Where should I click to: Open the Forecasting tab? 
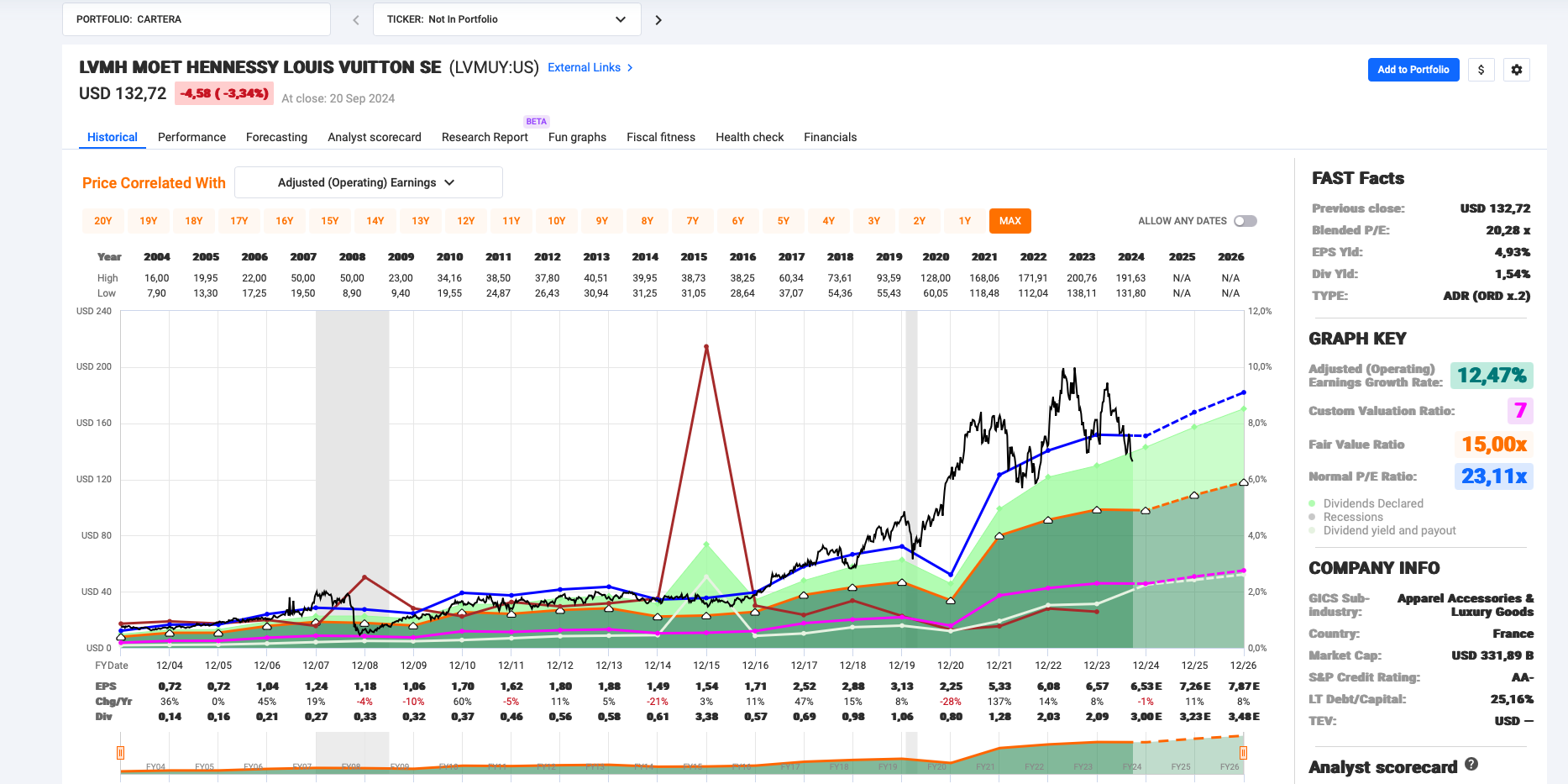[x=276, y=137]
